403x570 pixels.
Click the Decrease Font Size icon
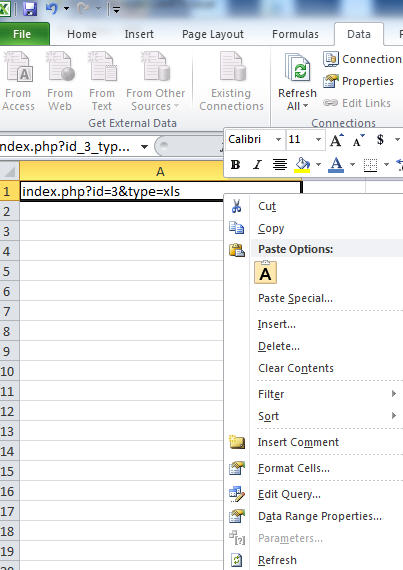(358, 140)
